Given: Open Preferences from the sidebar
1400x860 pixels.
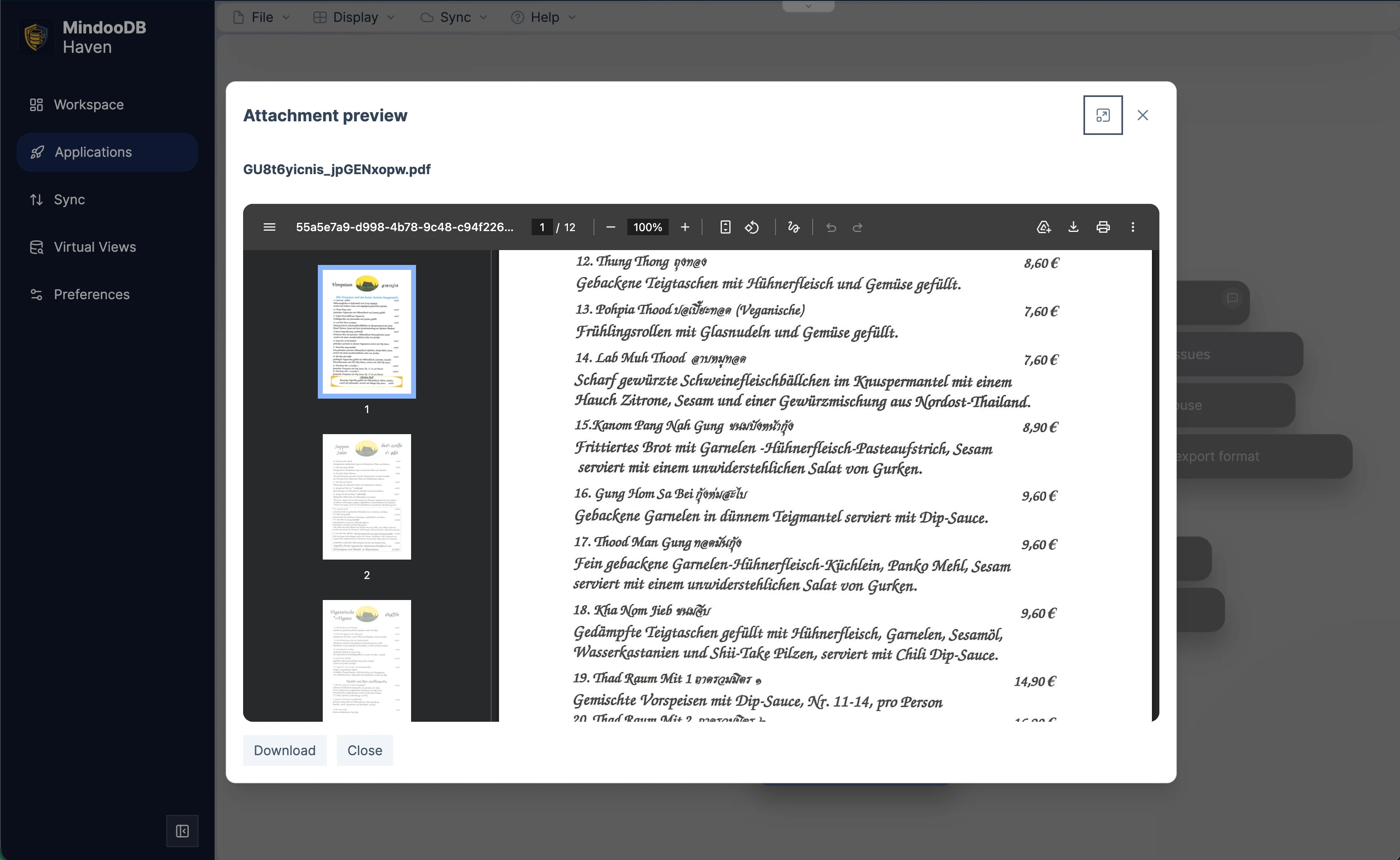Looking at the screenshot, I should coord(92,294).
